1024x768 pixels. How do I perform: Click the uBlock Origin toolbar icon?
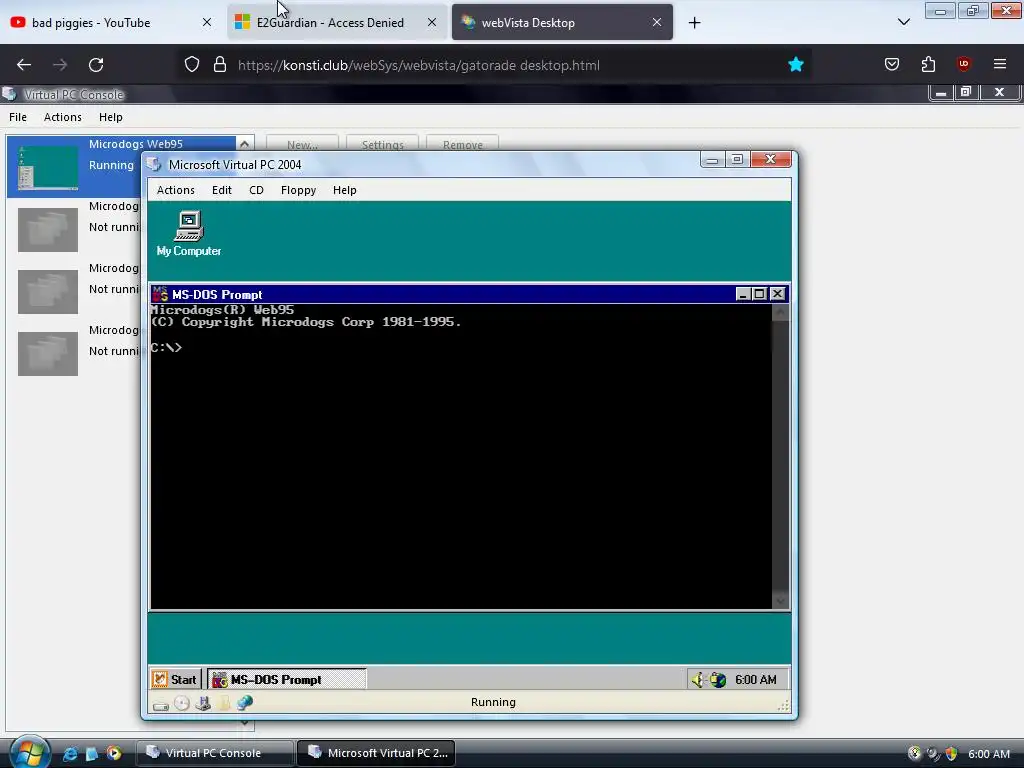(964, 64)
